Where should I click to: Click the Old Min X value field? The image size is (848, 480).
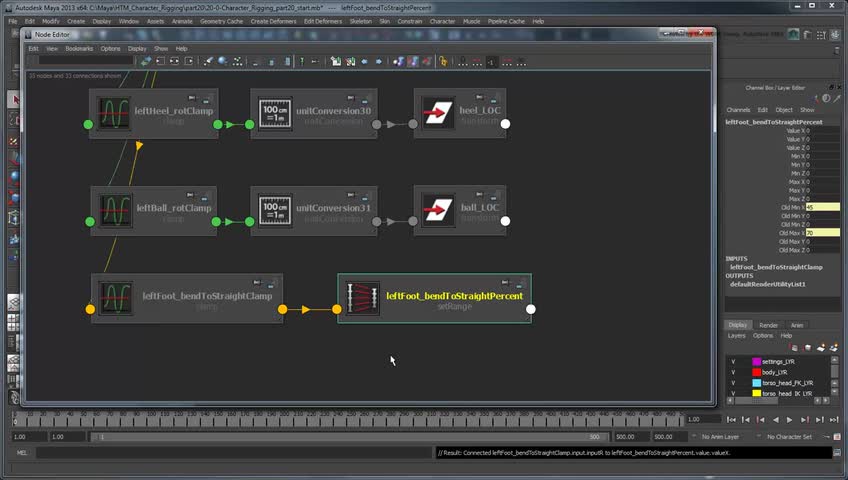823,207
